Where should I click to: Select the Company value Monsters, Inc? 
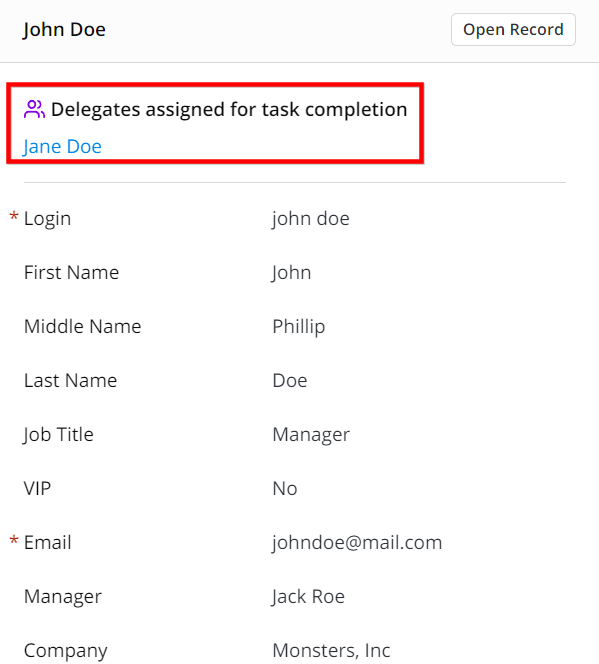click(x=331, y=650)
